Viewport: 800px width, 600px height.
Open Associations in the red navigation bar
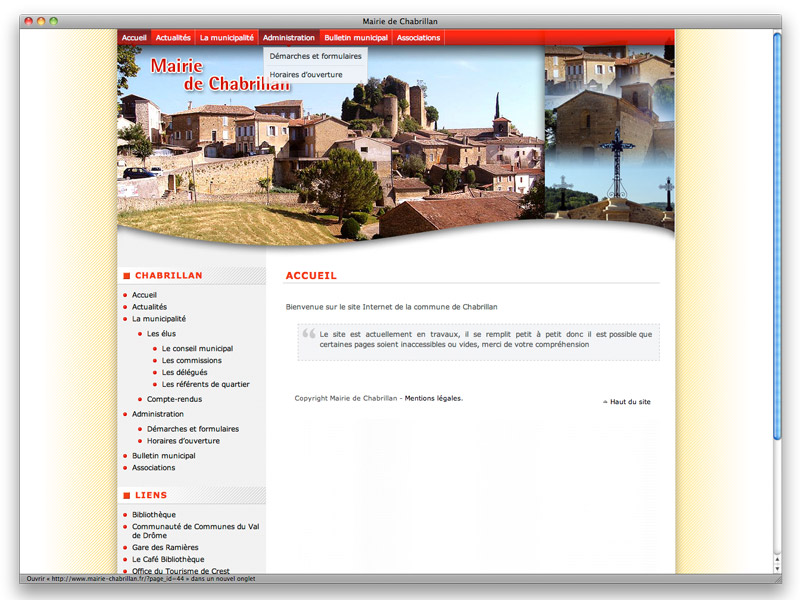(x=418, y=38)
